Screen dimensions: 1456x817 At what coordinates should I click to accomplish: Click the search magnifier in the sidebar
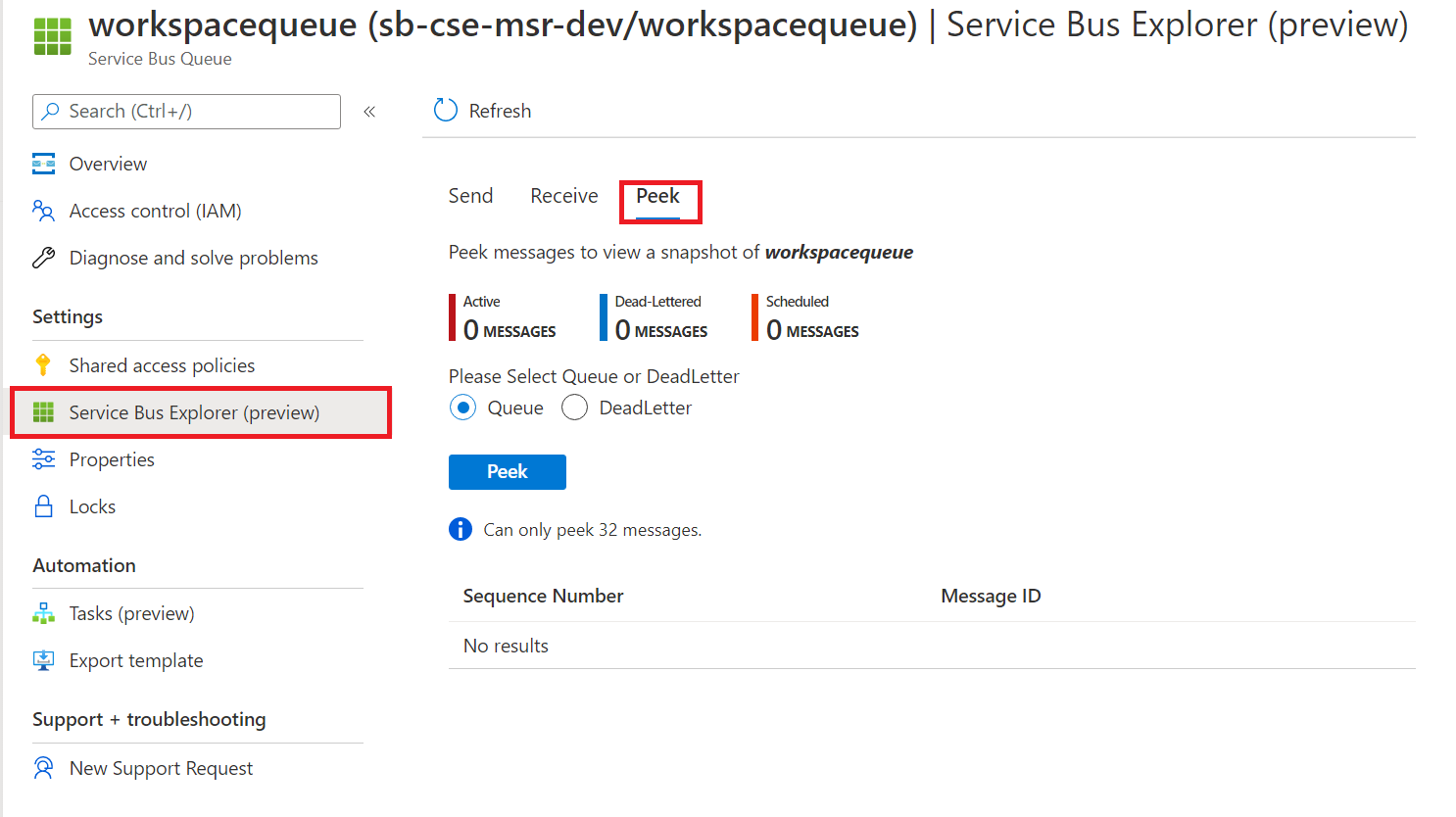click(x=50, y=111)
